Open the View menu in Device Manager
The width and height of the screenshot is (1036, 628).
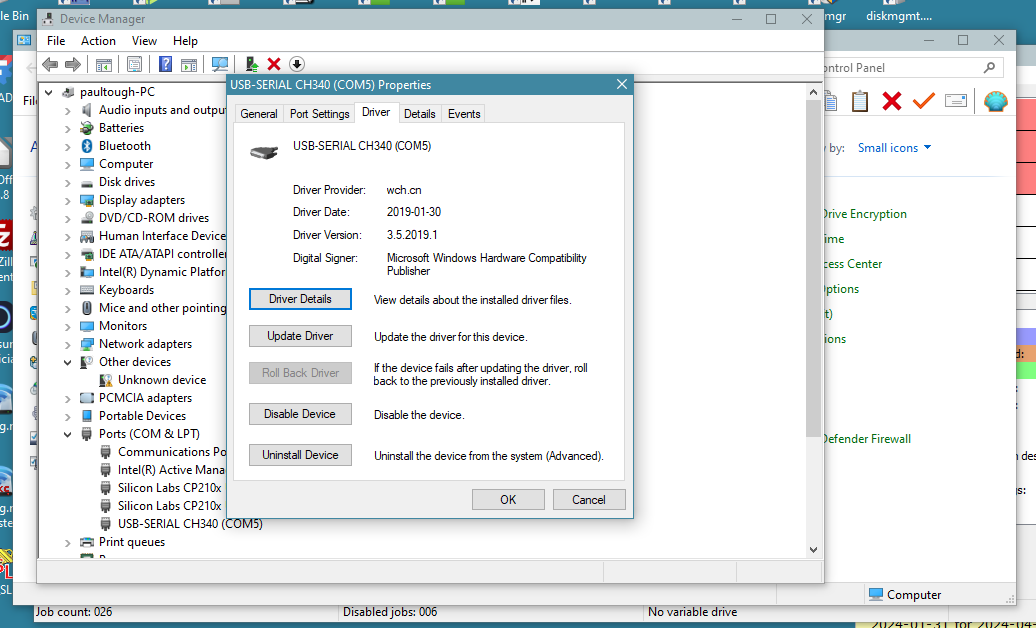pos(144,41)
